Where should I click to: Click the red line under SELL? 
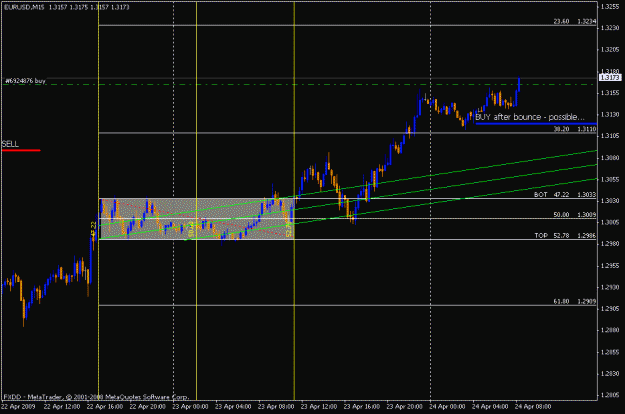(x=21, y=150)
